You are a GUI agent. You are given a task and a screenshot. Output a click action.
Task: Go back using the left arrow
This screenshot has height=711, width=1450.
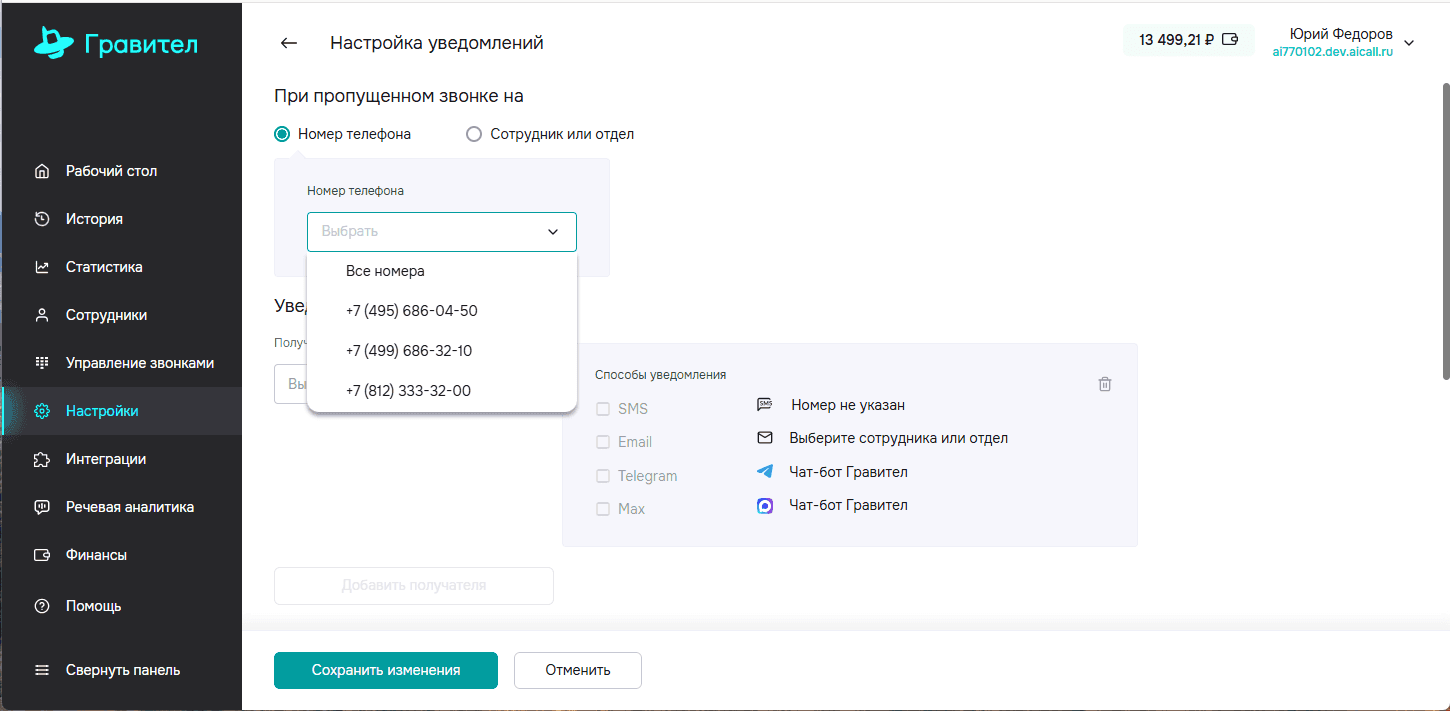(289, 43)
